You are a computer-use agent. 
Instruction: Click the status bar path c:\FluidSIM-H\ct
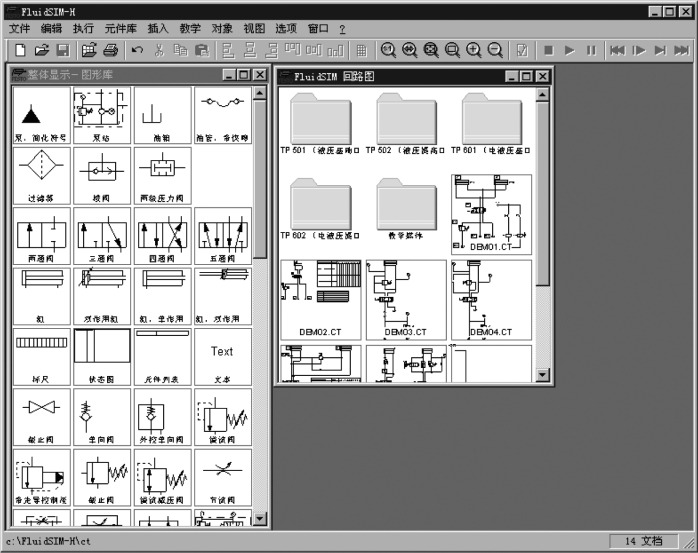(x=48, y=541)
